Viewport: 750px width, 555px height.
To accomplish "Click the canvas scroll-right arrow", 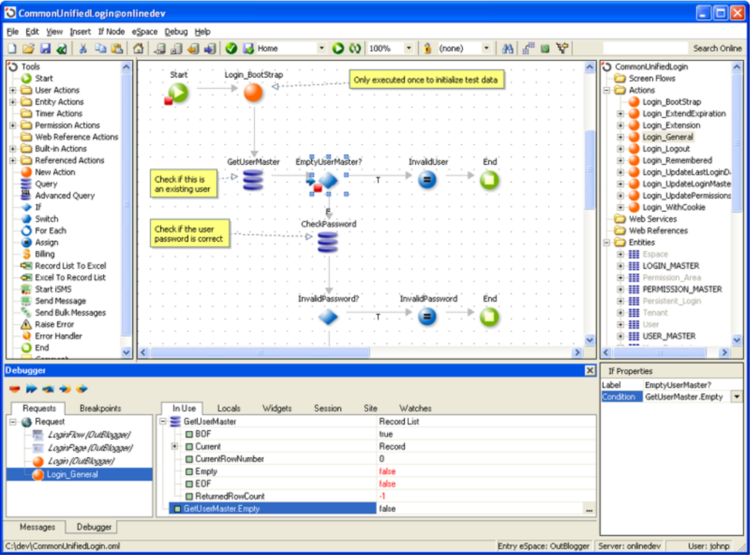I will coord(577,353).
